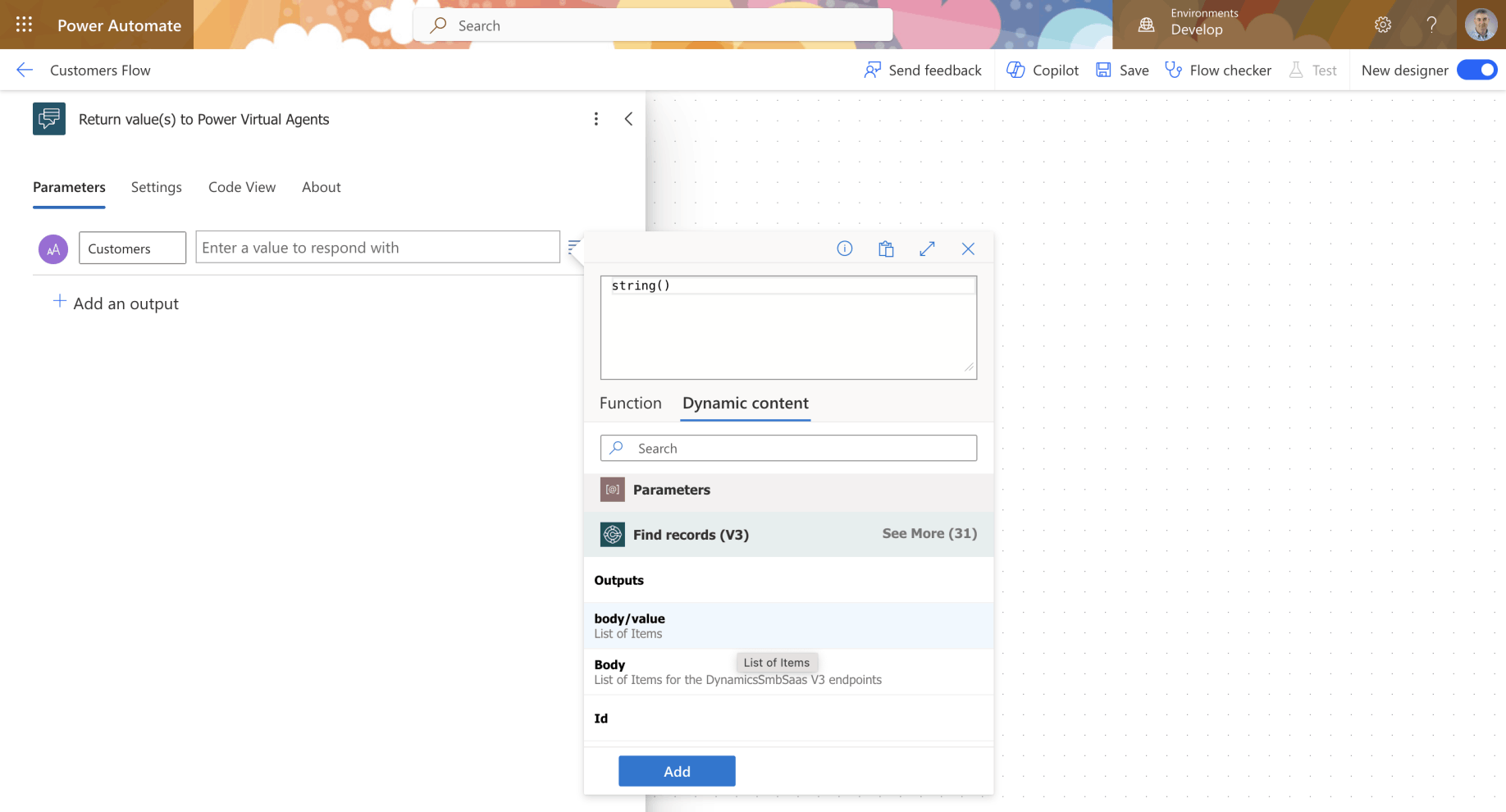Click the top search bar magnifier icon

point(439,25)
